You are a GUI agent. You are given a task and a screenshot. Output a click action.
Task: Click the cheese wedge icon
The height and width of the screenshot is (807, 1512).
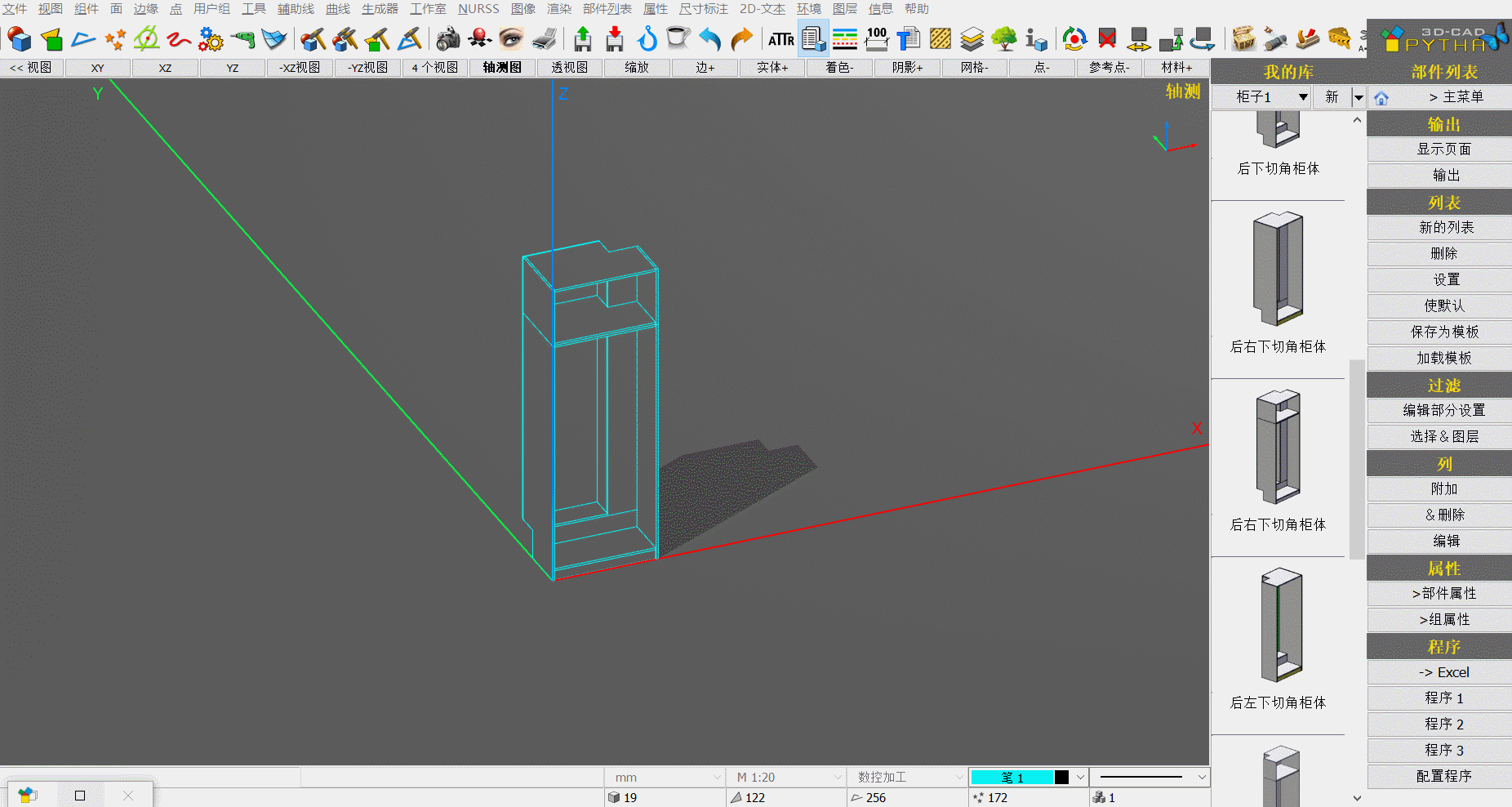pyautogui.click(x=1339, y=38)
